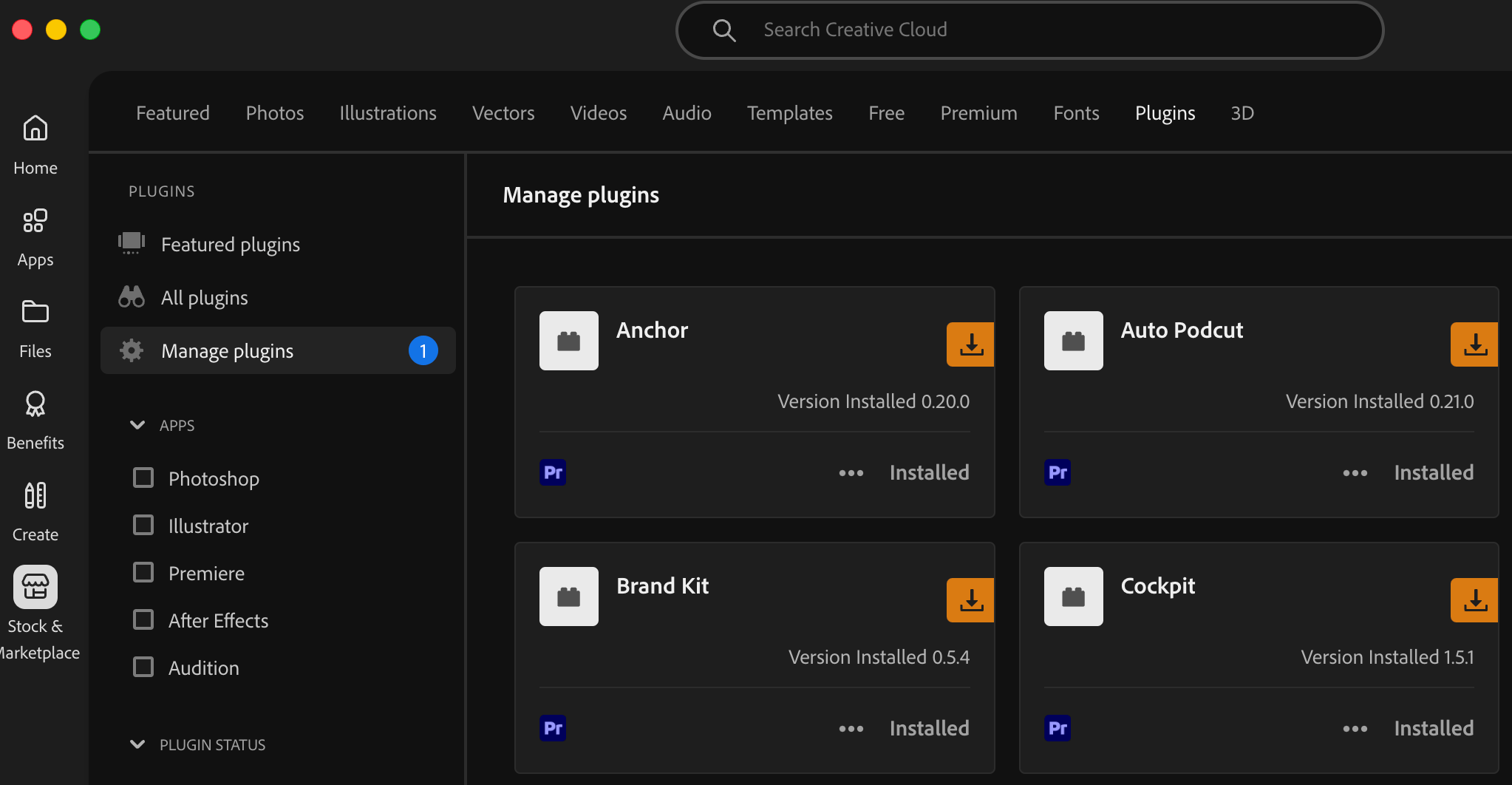1512x785 pixels.
Task: Open Stock & Marketplace storefront icon
Action: click(x=35, y=587)
